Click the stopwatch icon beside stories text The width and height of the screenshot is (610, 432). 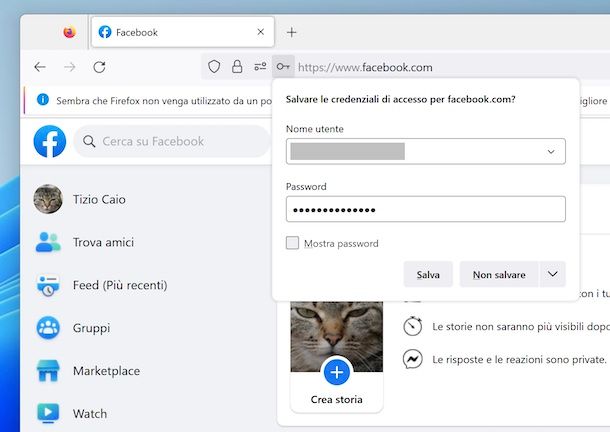pyautogui.click(x=412, y=326)
